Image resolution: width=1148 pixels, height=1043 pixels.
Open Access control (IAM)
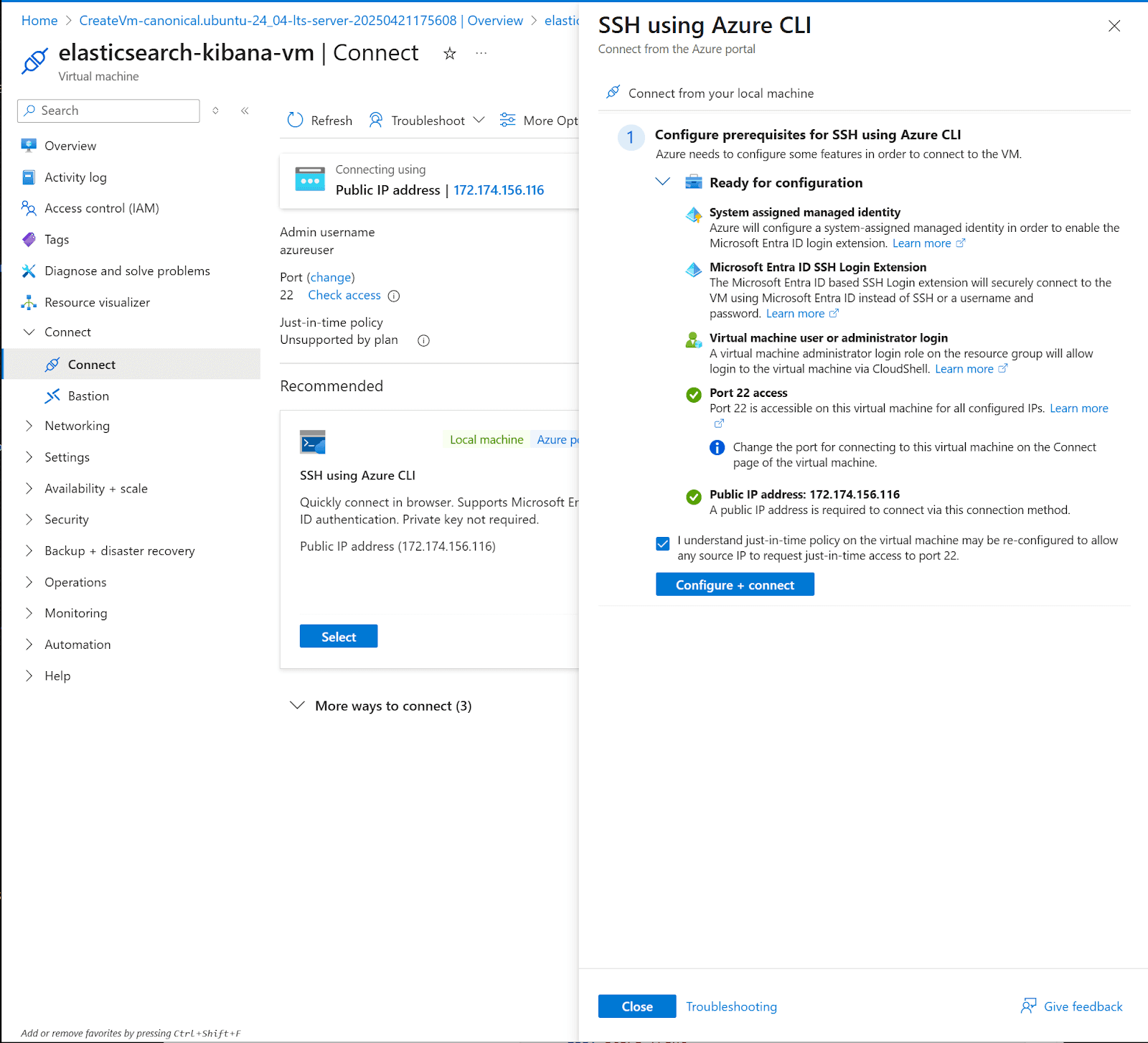[x=100, y=208]
